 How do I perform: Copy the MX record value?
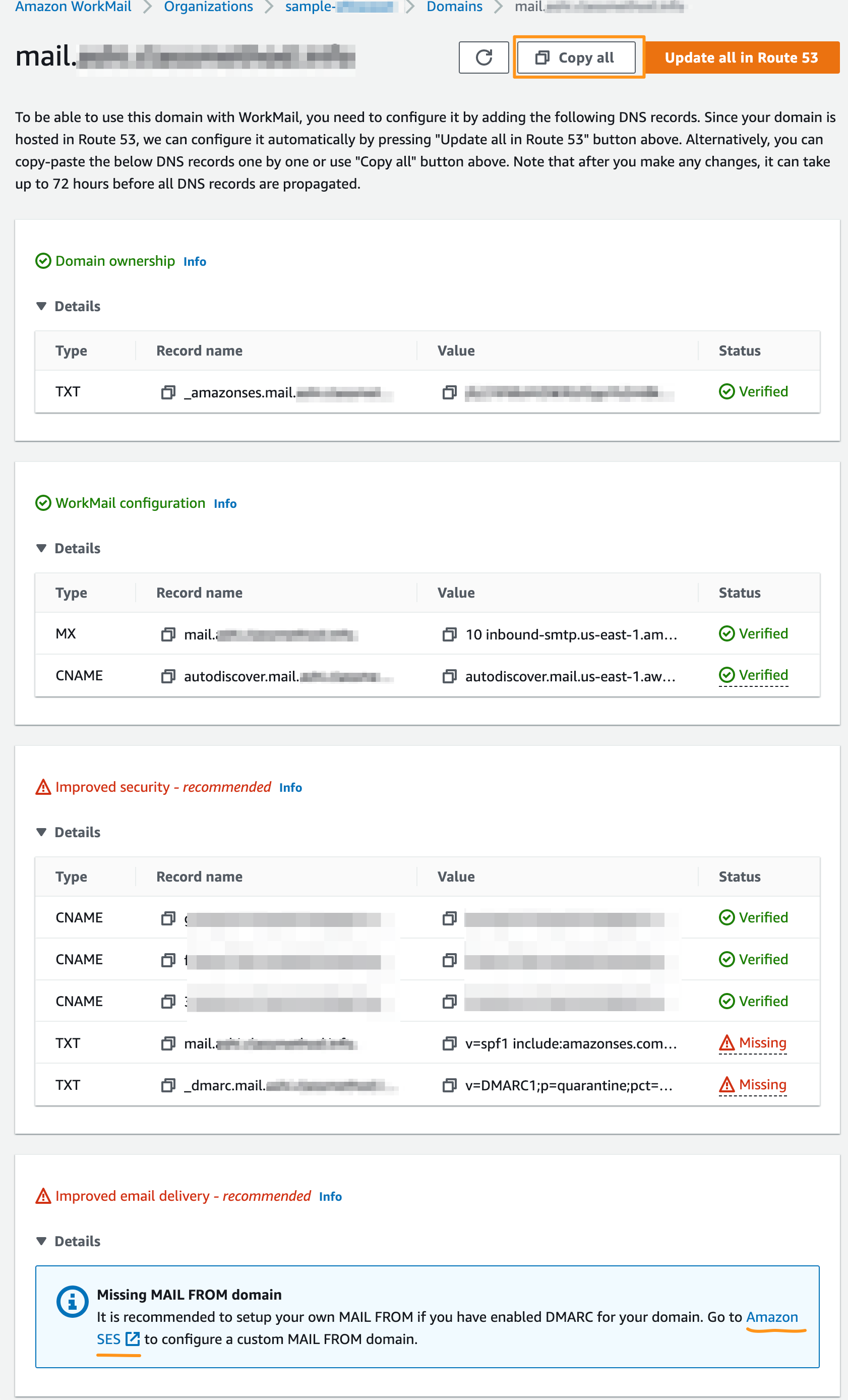pyautogui.click(x=450, y=634)
